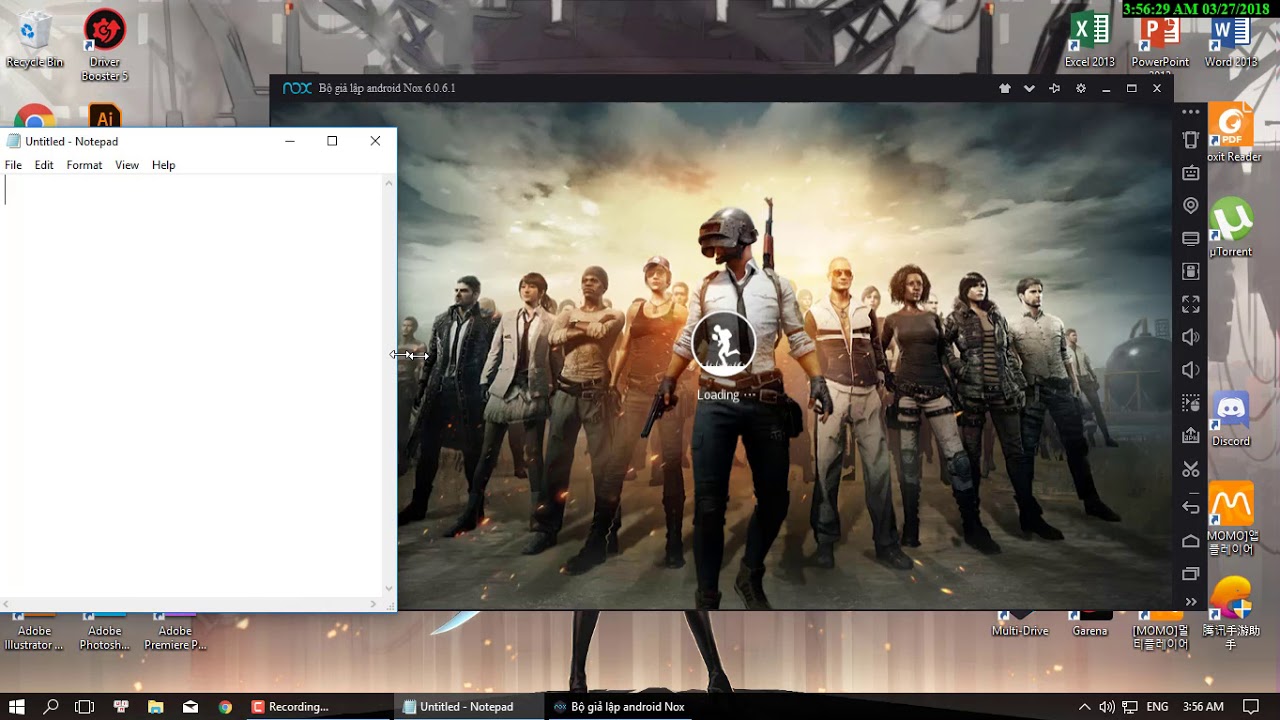Click Notepad horizontal scrollbar right arrow
The width and height of the screenshot is (1280, 720).
pyautogui.click(x=374, y=604)
